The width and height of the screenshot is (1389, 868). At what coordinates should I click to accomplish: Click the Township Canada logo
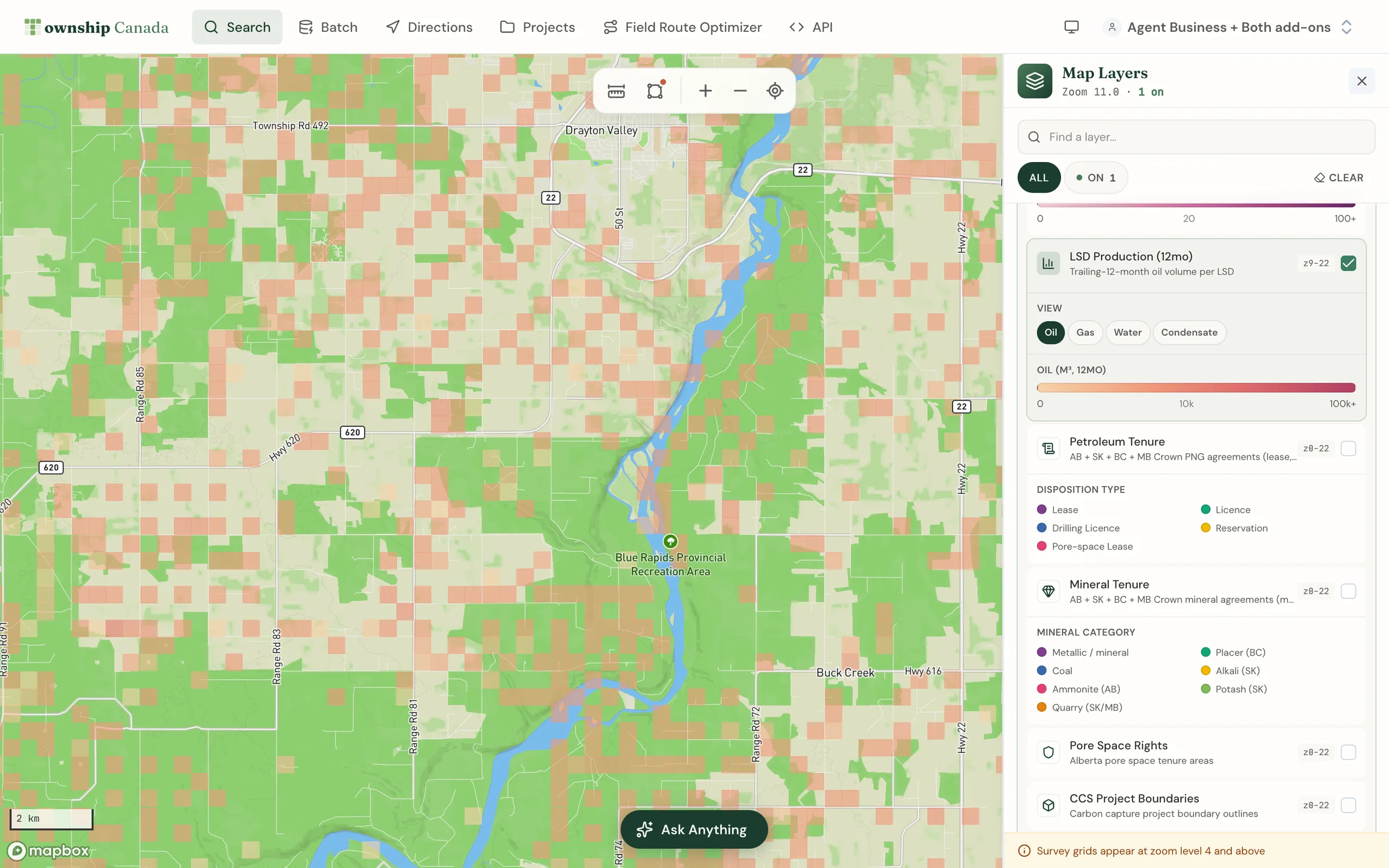point(97,27)
